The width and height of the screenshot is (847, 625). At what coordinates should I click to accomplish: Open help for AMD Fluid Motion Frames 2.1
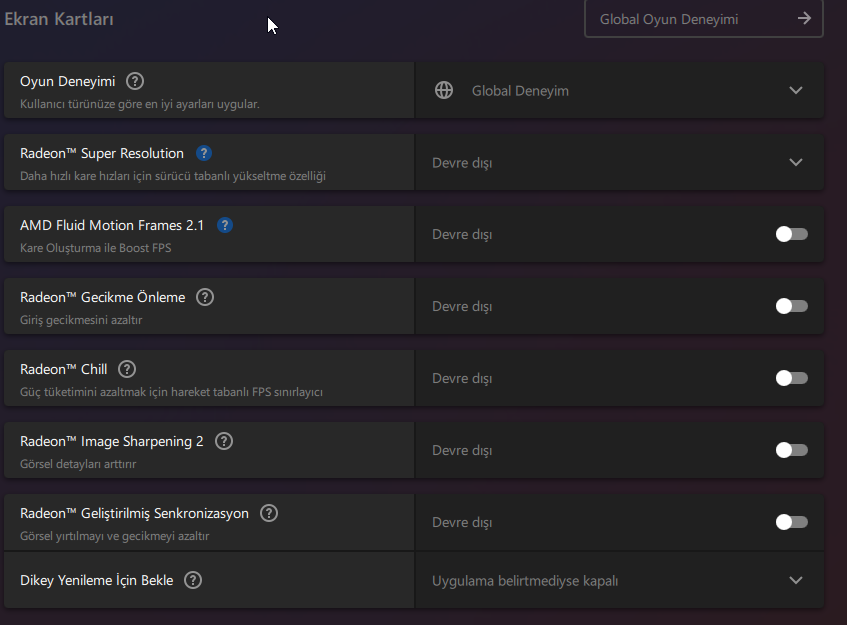(225, 225)
